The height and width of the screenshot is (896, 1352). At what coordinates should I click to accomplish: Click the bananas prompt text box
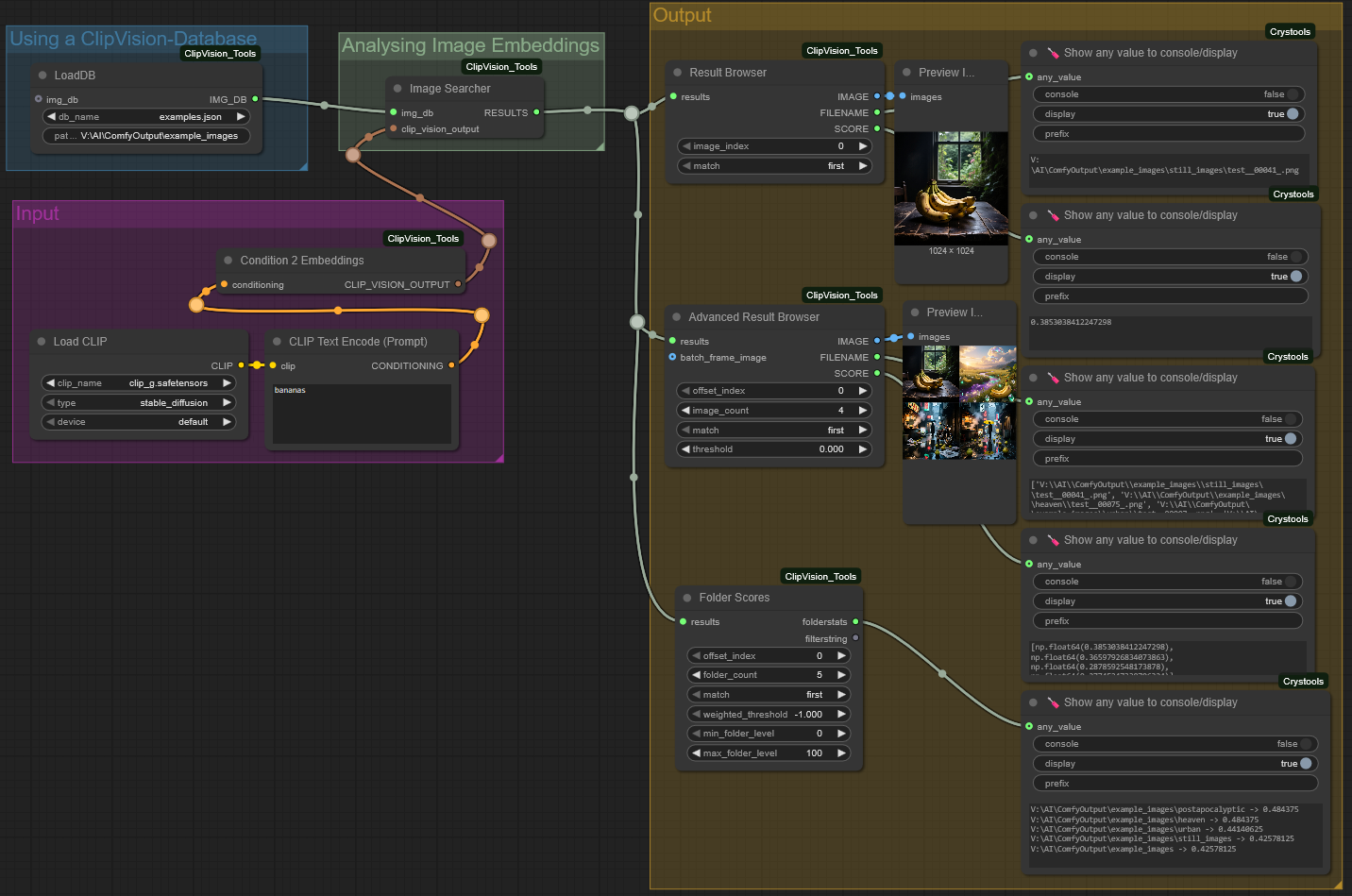(362, 414)
